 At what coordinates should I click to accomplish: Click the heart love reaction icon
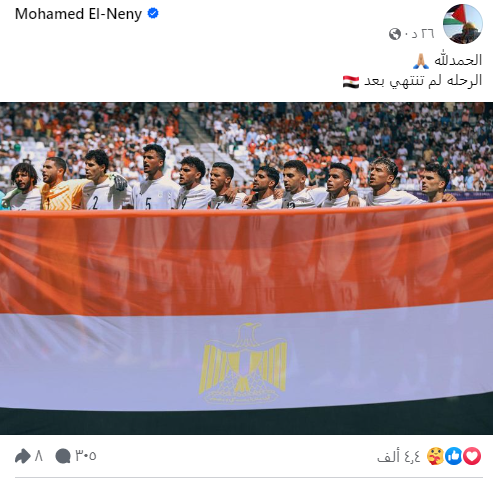(x=472, y=456)
